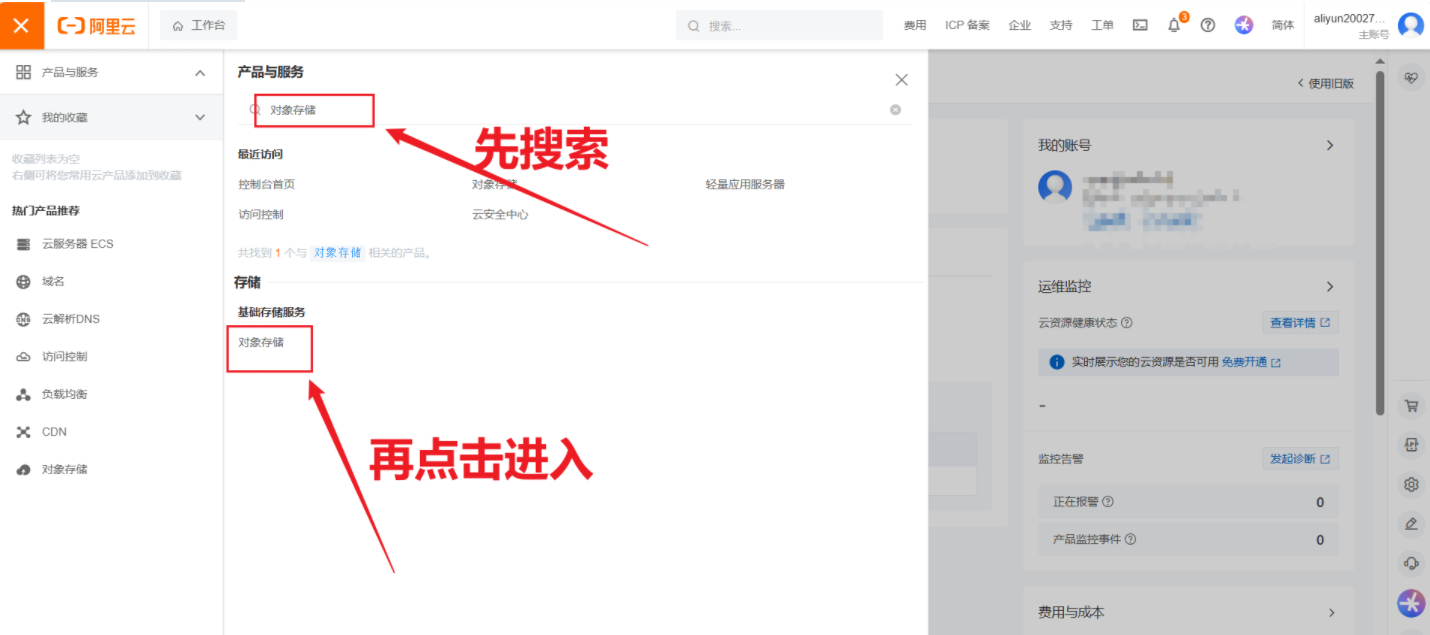Open shopping cart icon in right rail
This screenshot has height=635, width=1430.
click(1411, 406)
